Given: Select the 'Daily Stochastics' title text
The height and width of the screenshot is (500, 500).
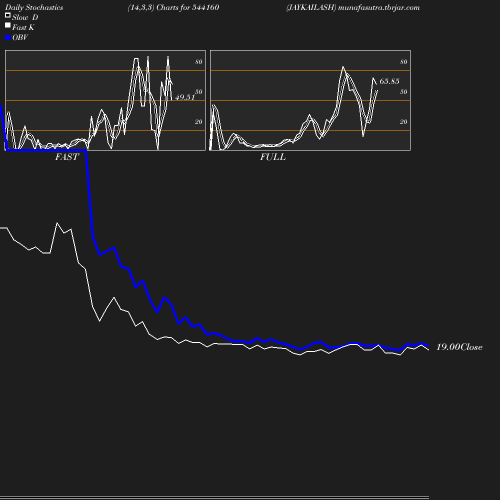Looking at the screenshot, I should tap(34, 8).
